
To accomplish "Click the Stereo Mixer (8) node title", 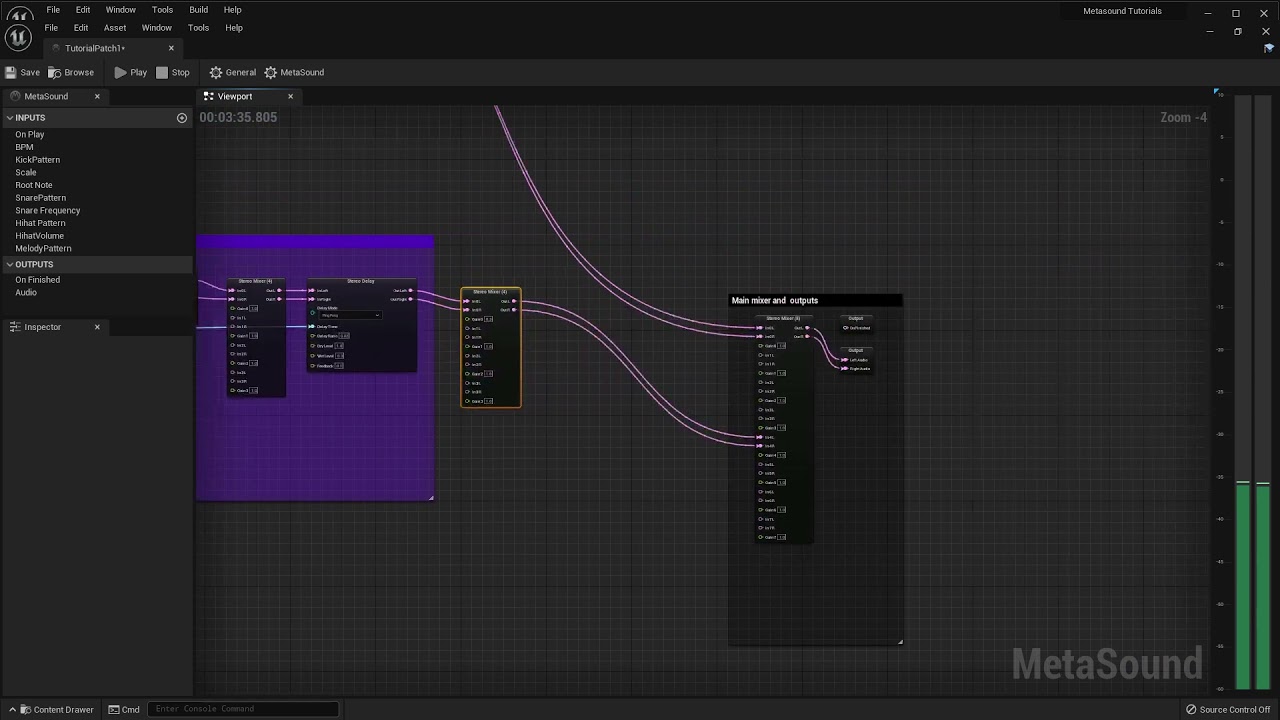I will click(783, 318).
